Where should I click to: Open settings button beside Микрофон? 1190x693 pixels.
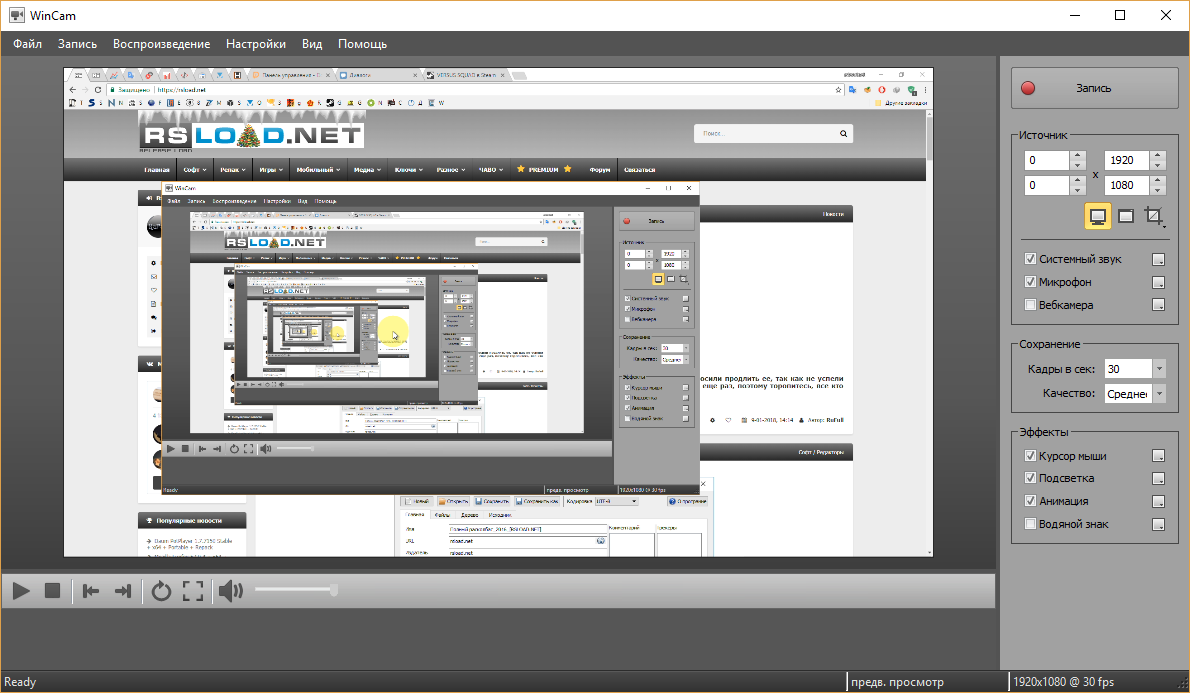point(1158,282)
